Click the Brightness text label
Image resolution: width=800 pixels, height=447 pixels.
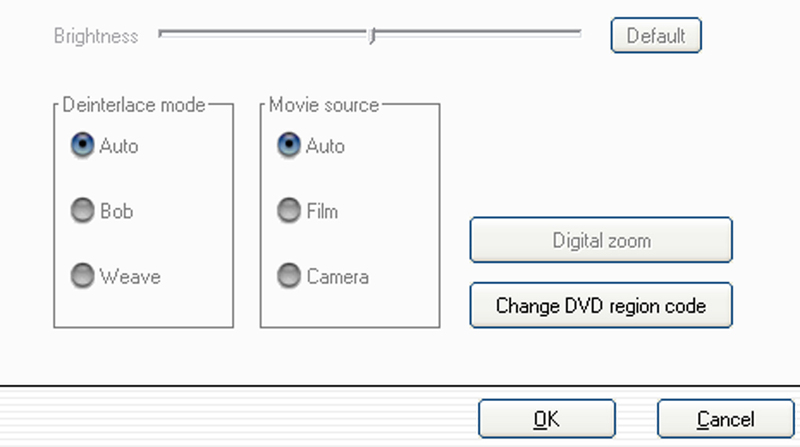click(x=96, y=36)
